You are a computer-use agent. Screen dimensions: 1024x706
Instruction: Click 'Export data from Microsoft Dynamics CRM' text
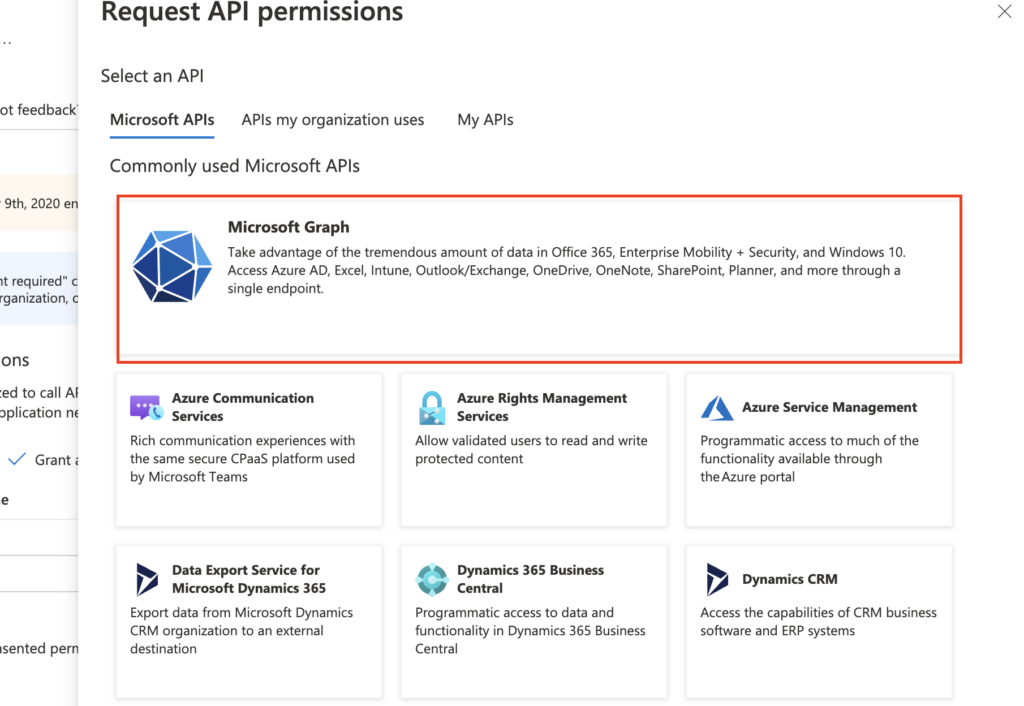(x=241, y=630)
